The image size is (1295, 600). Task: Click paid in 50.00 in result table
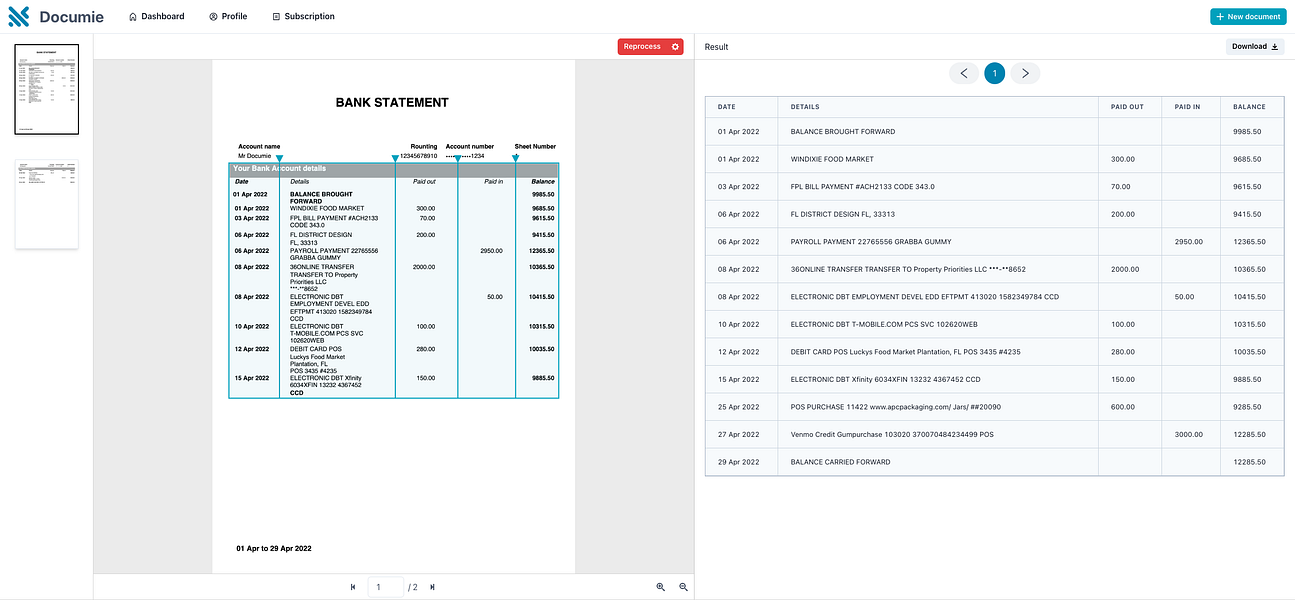[x=1184, y=297]
